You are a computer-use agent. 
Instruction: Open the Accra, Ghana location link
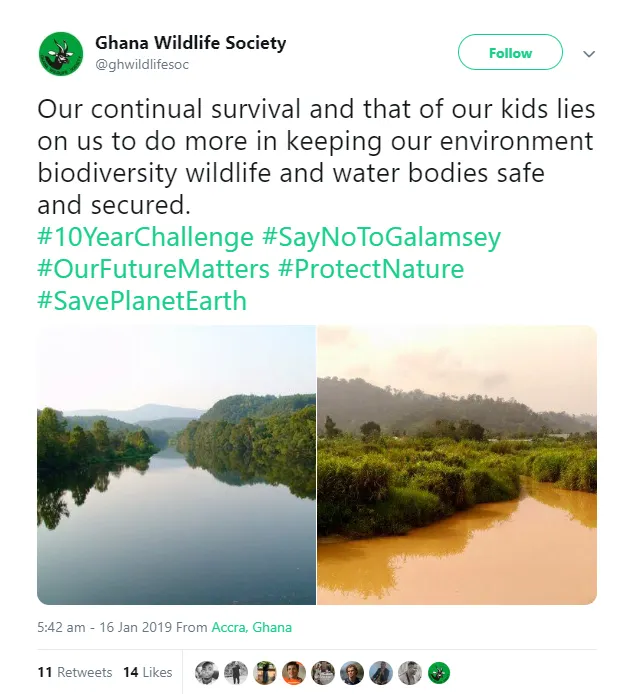tap(251, 628)
